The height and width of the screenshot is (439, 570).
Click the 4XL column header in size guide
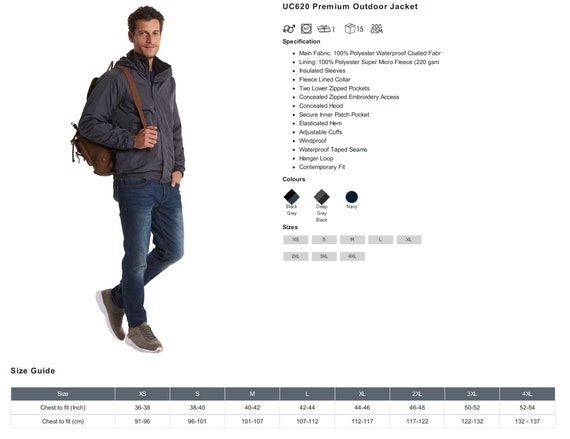coord(527,394)
